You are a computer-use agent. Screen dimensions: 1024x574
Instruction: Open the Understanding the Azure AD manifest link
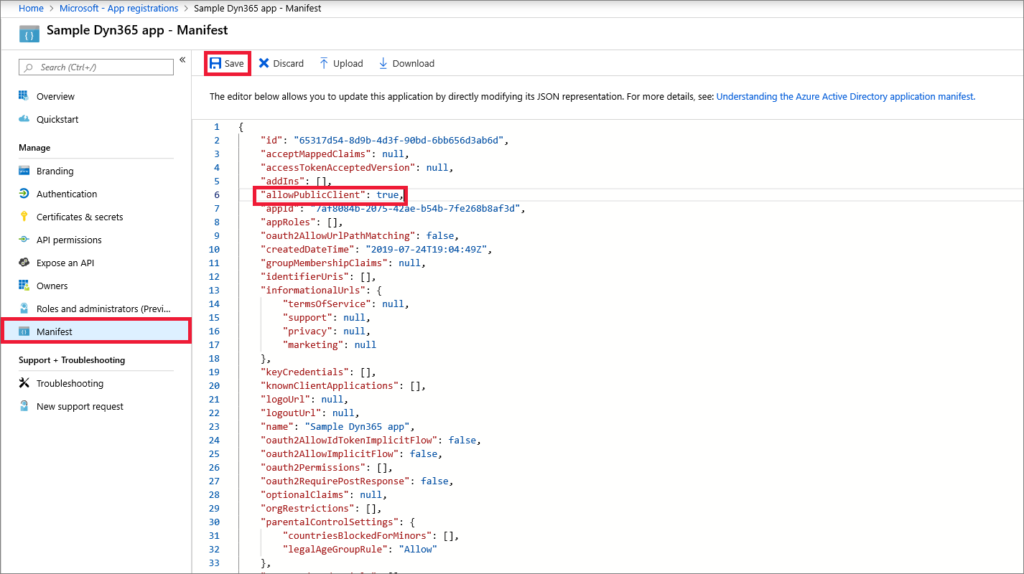845,97
